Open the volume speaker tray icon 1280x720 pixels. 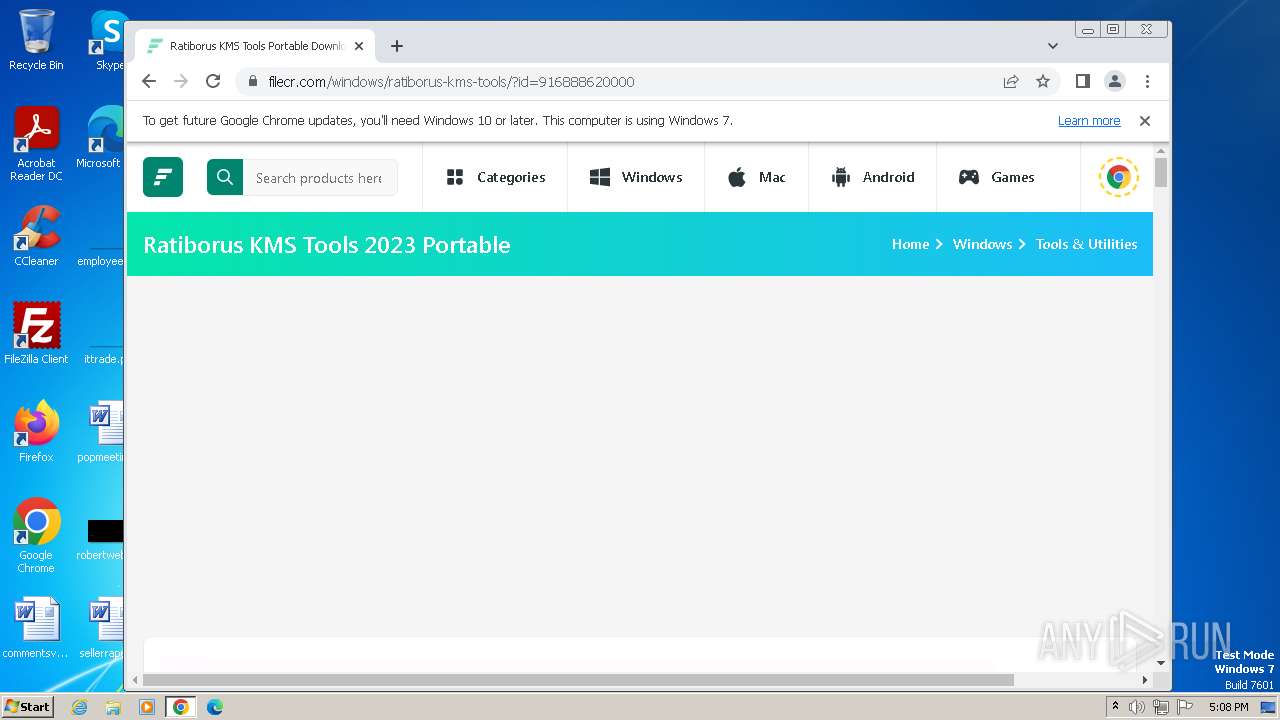coord(1137,707)
